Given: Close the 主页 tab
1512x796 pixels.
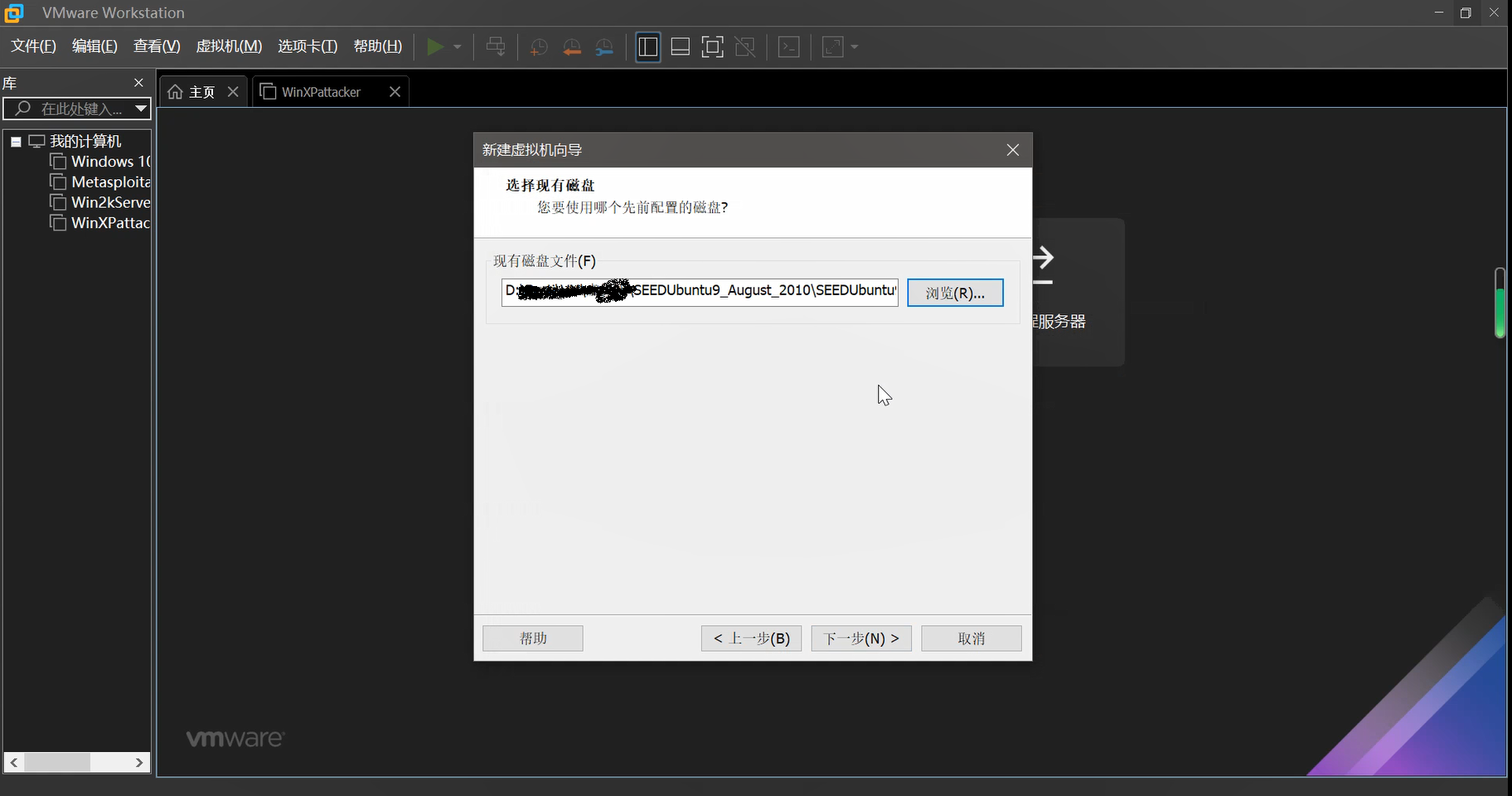Looking at the screenshot, I should (x=233, y=92).
